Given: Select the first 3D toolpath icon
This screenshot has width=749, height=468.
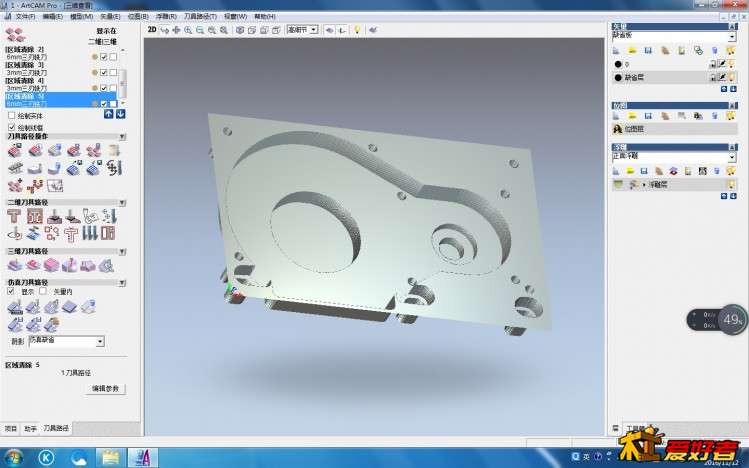Looking at the screenshot, I should [x=15, y=266].
